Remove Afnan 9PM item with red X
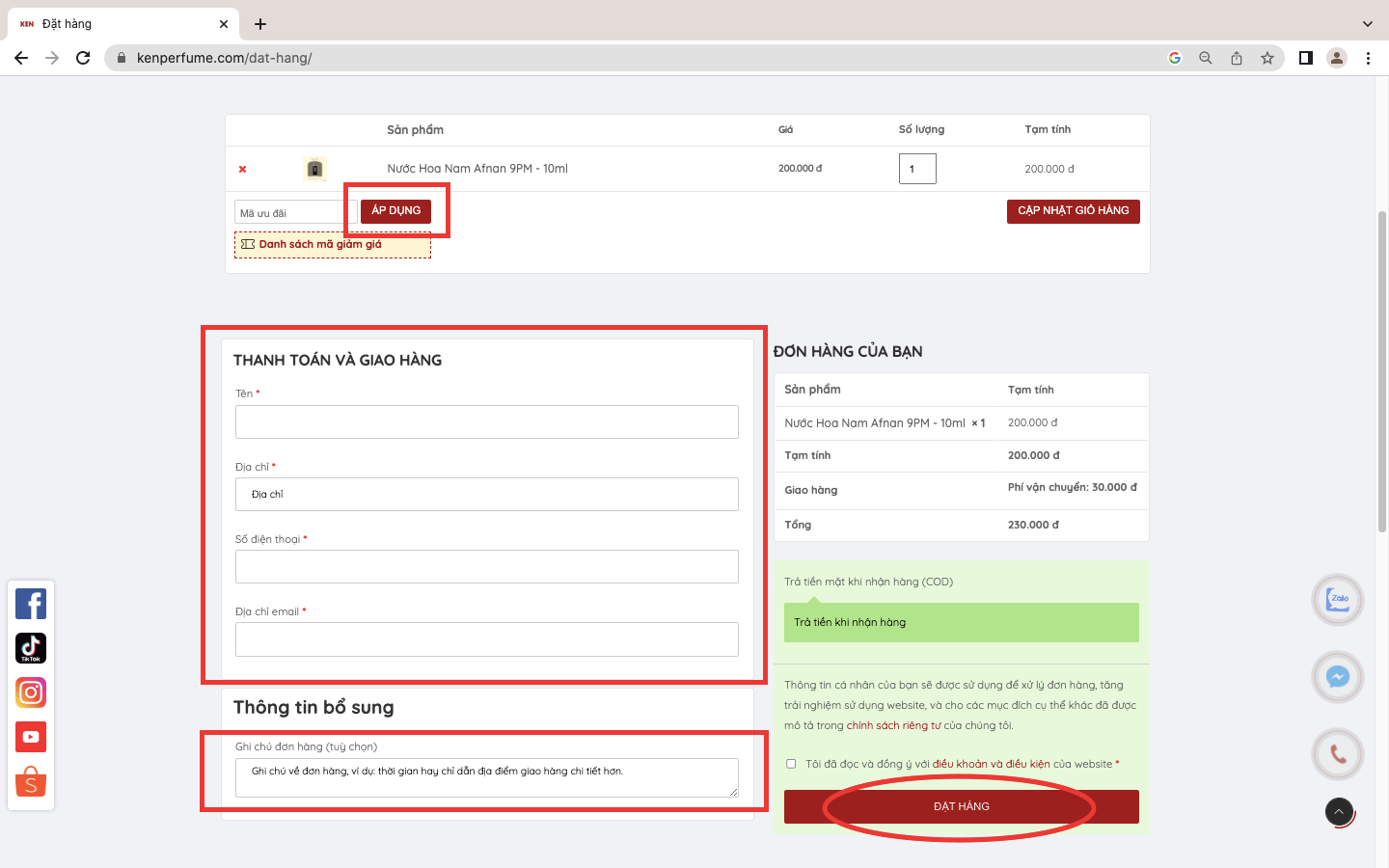 click(242, 170)
